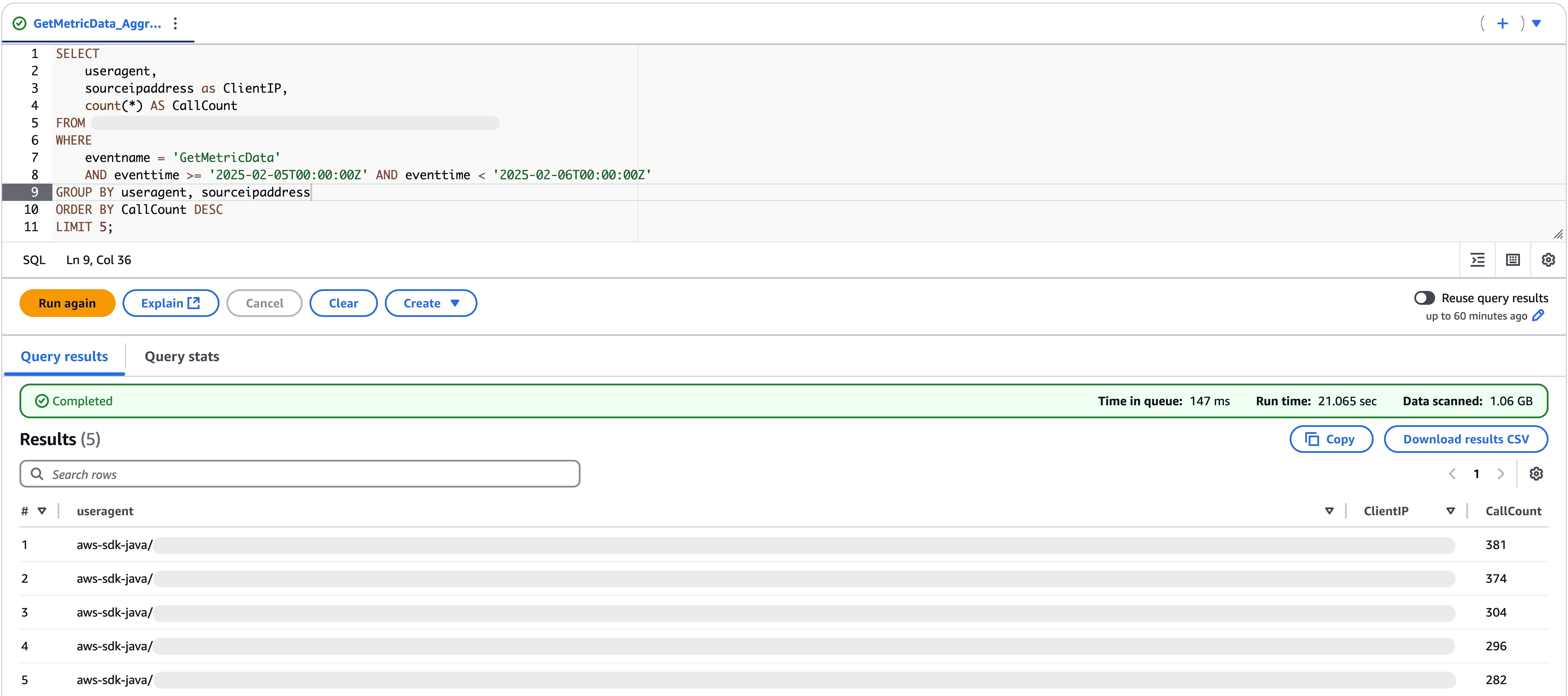Open the query tab three-dot options menu
1568x696 pixels.
(x=175, y=23)
